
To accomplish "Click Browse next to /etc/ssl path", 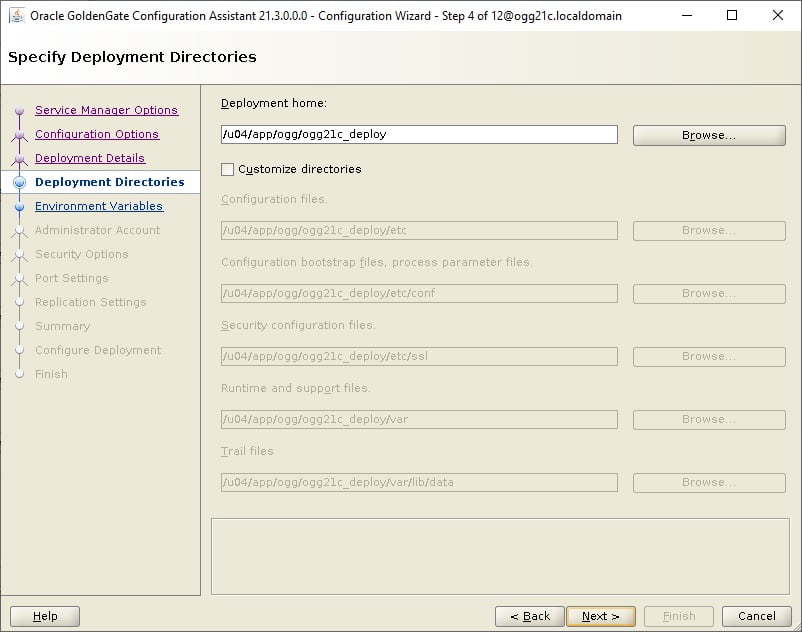I will pos(709,356).
